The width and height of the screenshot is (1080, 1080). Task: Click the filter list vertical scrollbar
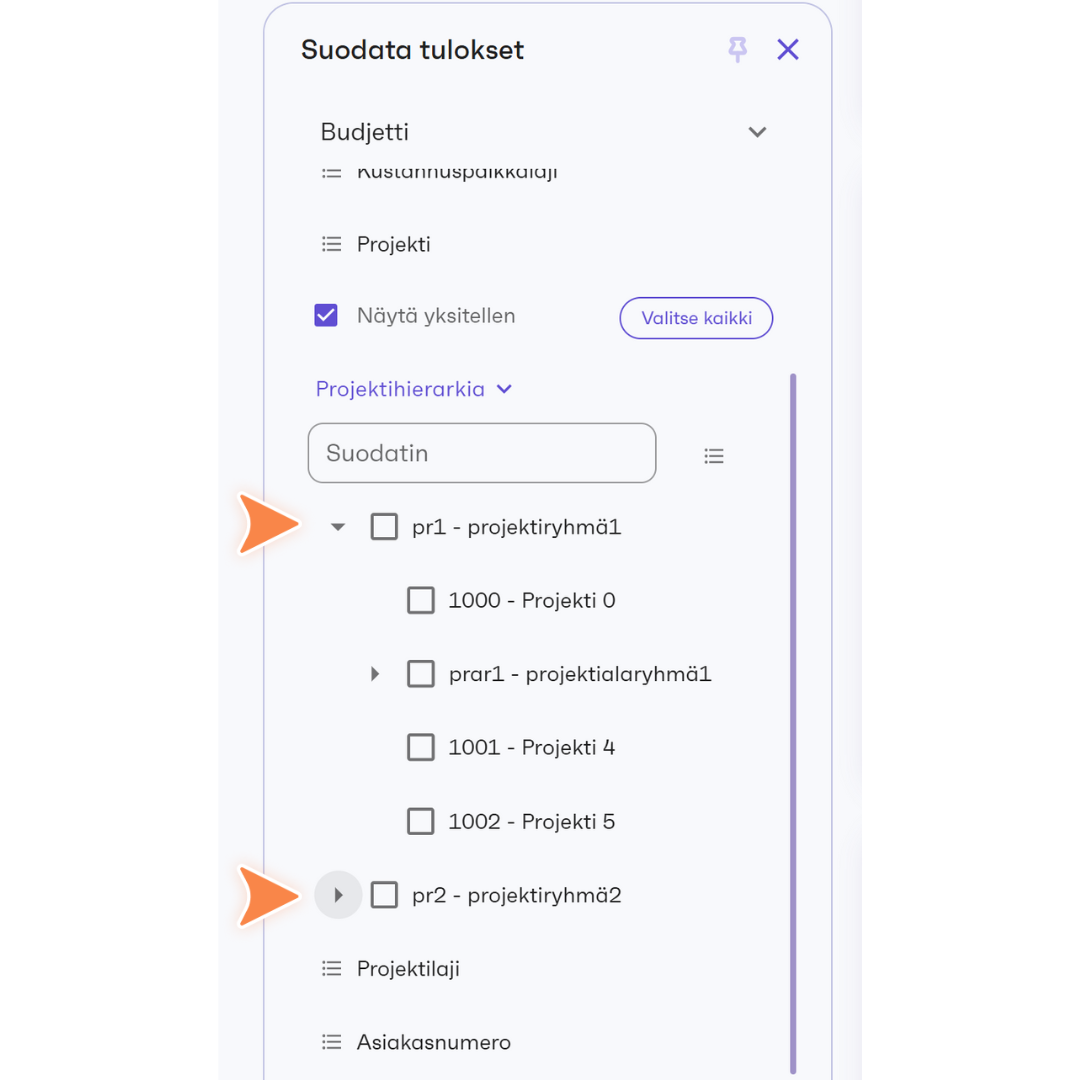793,723
